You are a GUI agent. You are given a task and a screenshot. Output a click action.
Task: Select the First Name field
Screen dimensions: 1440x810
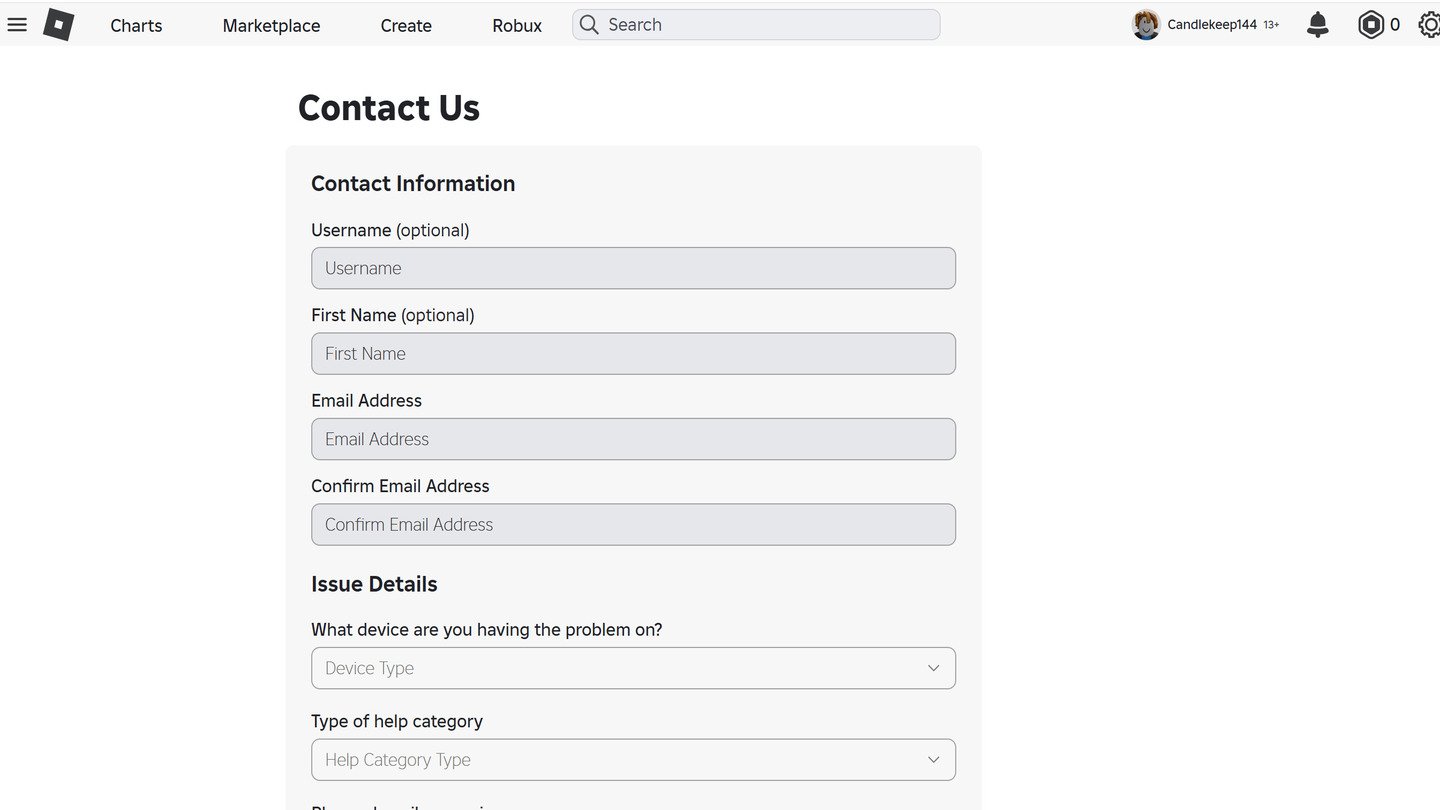point(633,354)
